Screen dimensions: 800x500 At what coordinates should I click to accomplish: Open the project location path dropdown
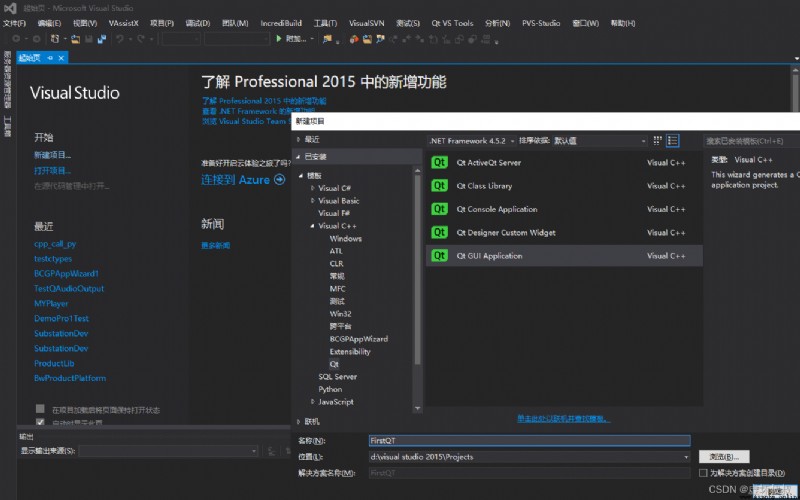685,457
